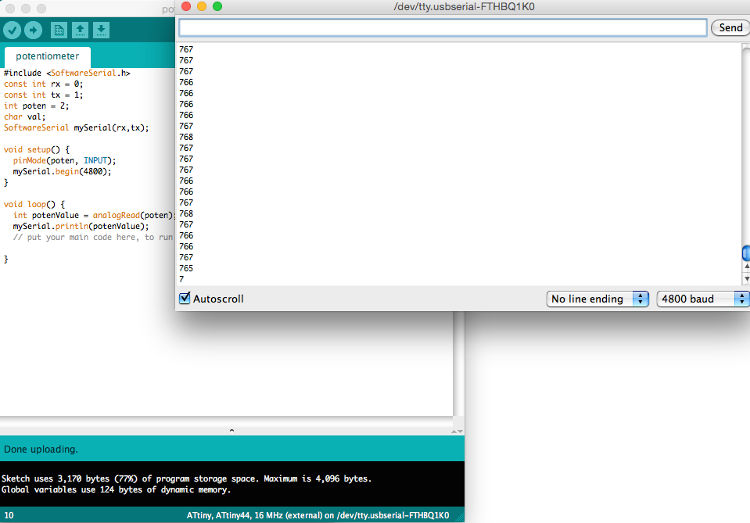
Task: Click the Upload arrow icon in Arduino toolbar
Action: click(x=33, y=30)
